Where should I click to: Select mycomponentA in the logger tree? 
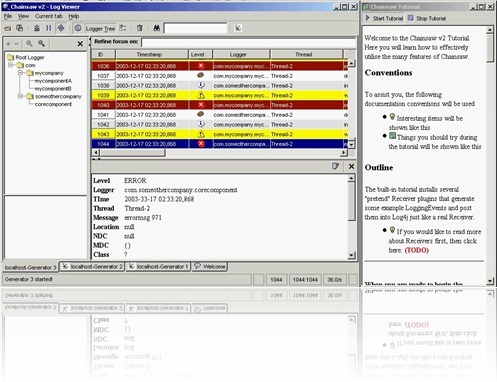coord(53,81)
